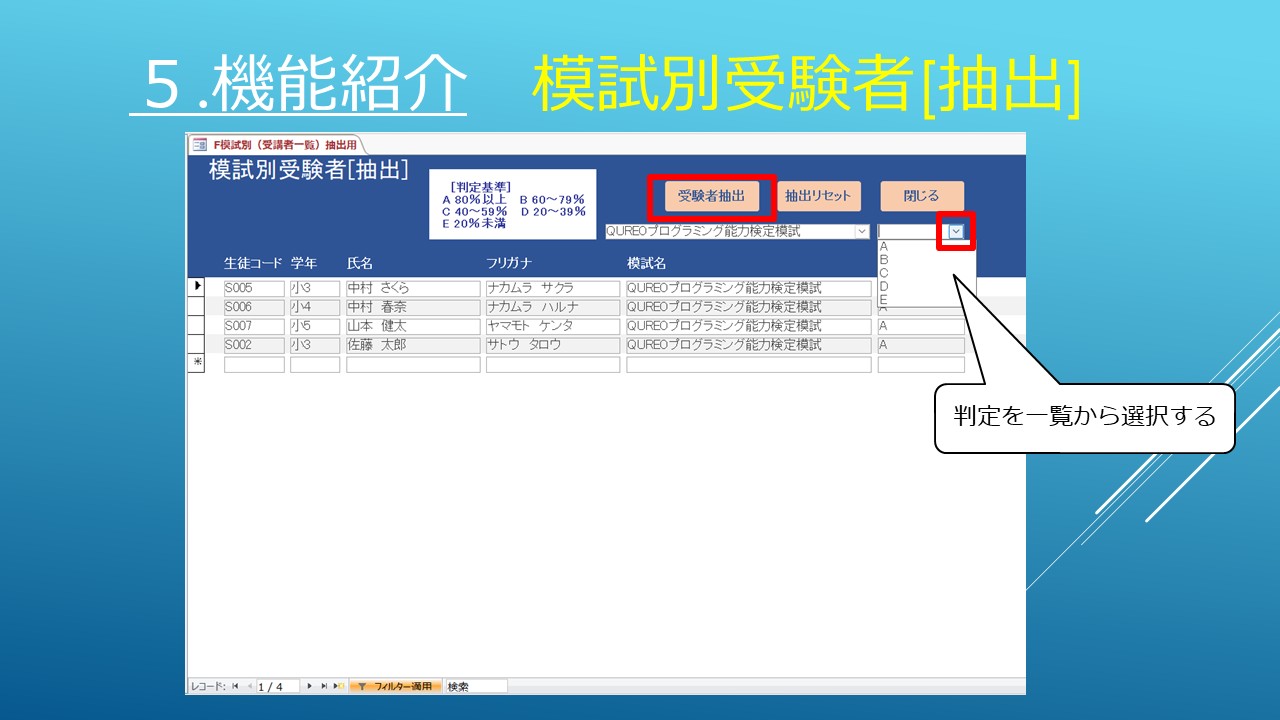Click the form icon on the F模試別 tab
Viewport: 1280px width, 720px height.
click(199, 144)
